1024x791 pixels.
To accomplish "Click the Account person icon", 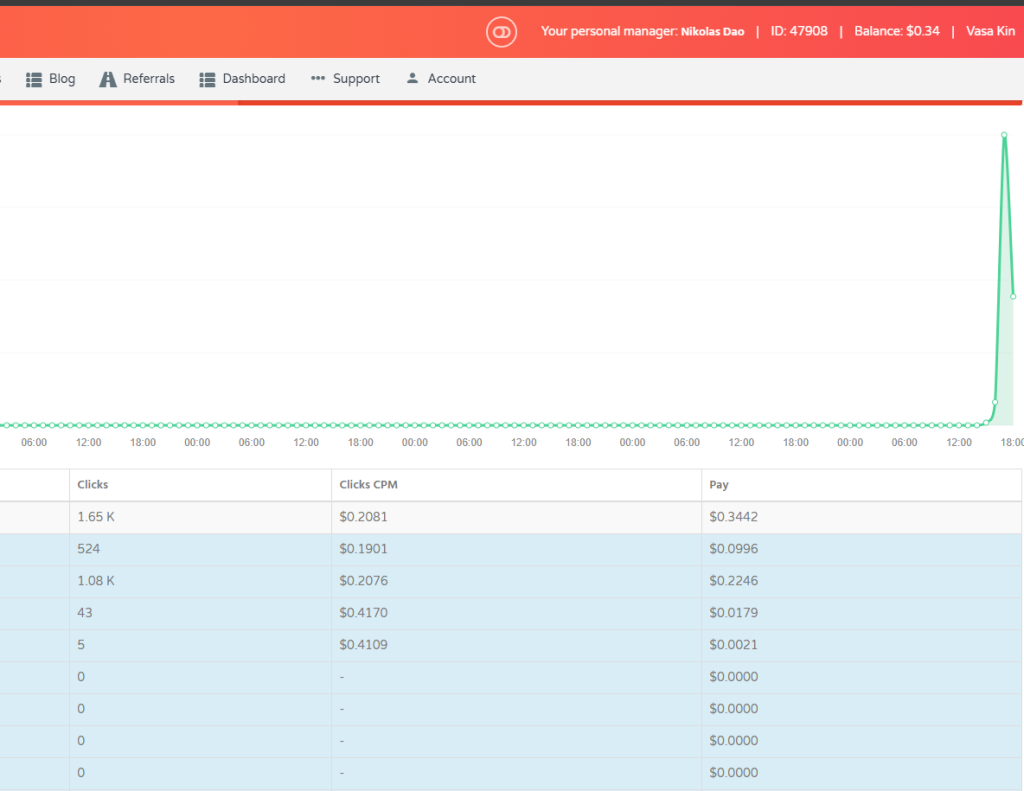I will [412, 78].
